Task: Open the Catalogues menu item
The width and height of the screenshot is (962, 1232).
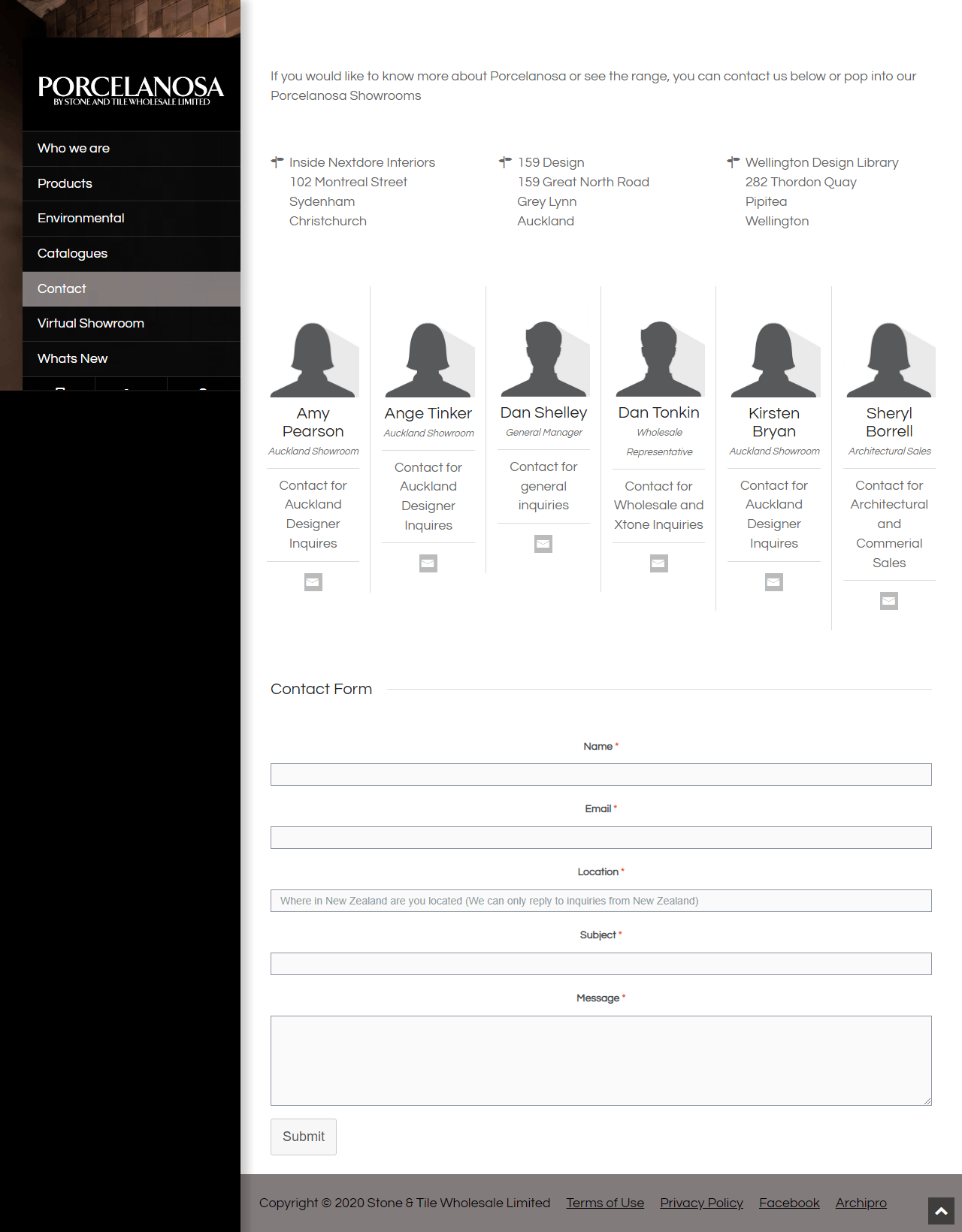Action: [x=132, y=254]
